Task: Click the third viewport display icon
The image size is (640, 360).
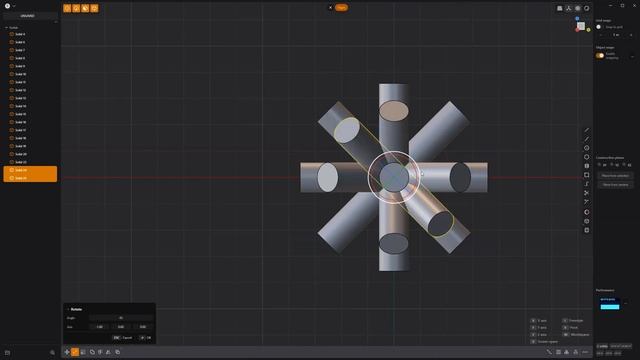Action: pyautogui.click(x=578, y=8)
